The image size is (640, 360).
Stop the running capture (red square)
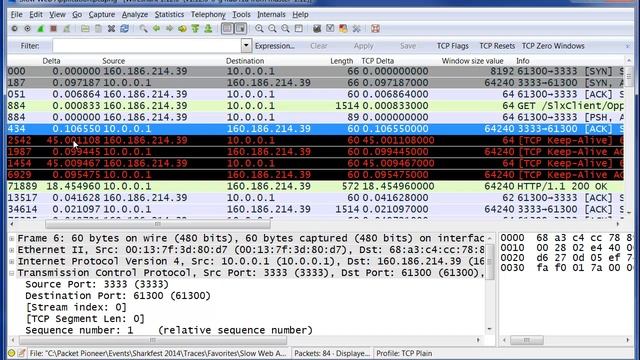[x=53, y=29]
